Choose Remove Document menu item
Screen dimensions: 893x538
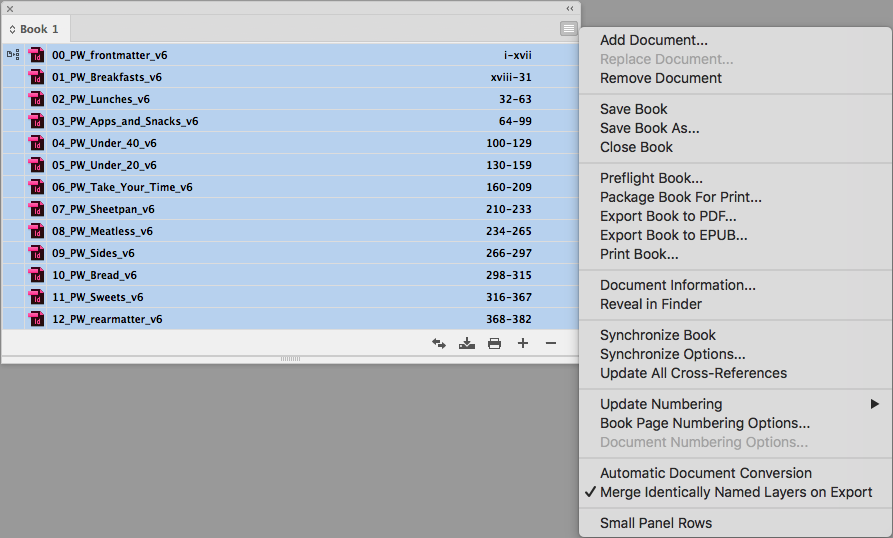[x=661, y=78]
